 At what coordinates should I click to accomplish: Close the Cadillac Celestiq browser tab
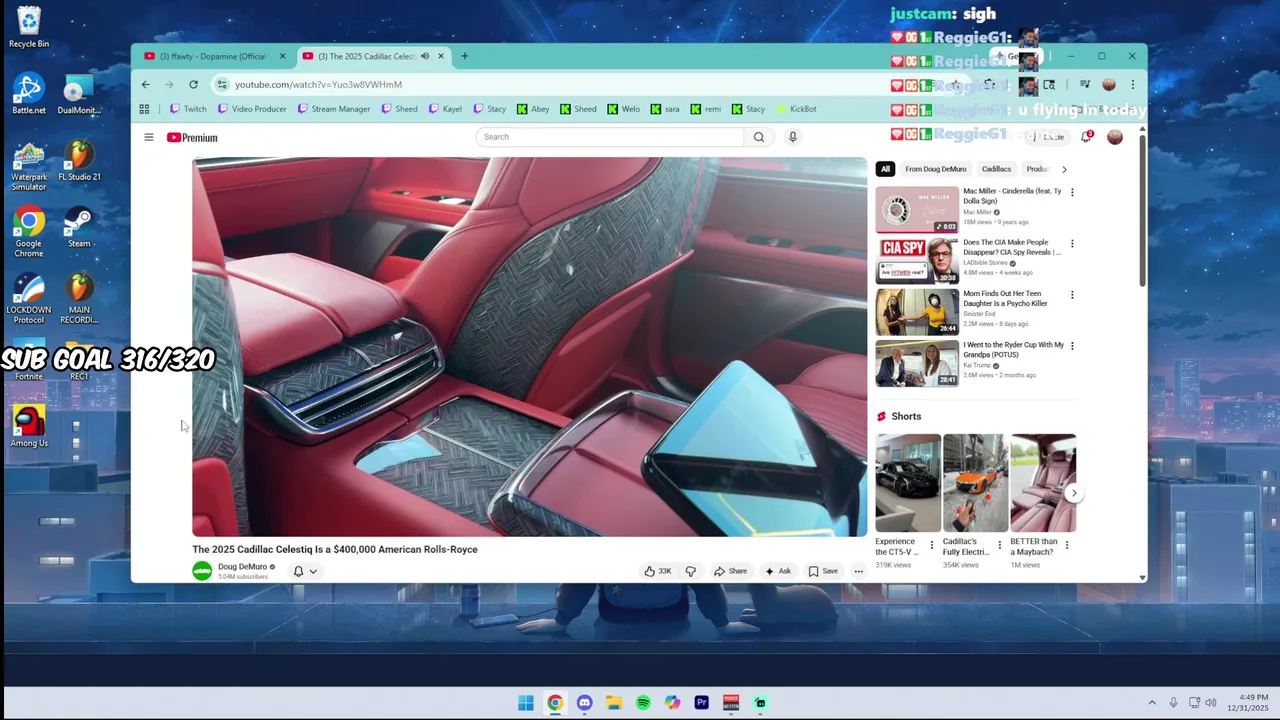point(440,56)
